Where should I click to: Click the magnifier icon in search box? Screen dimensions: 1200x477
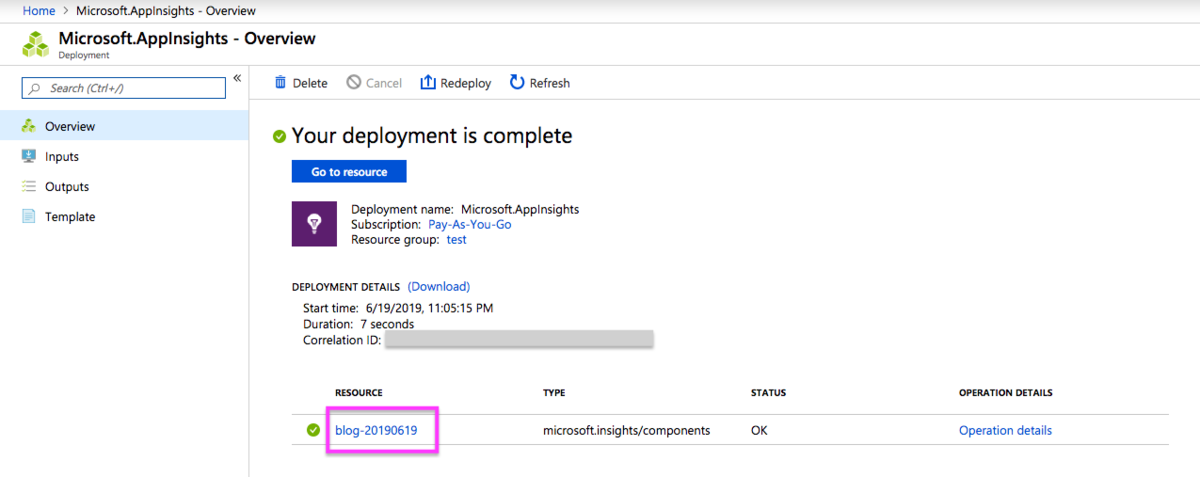[36, 88]
